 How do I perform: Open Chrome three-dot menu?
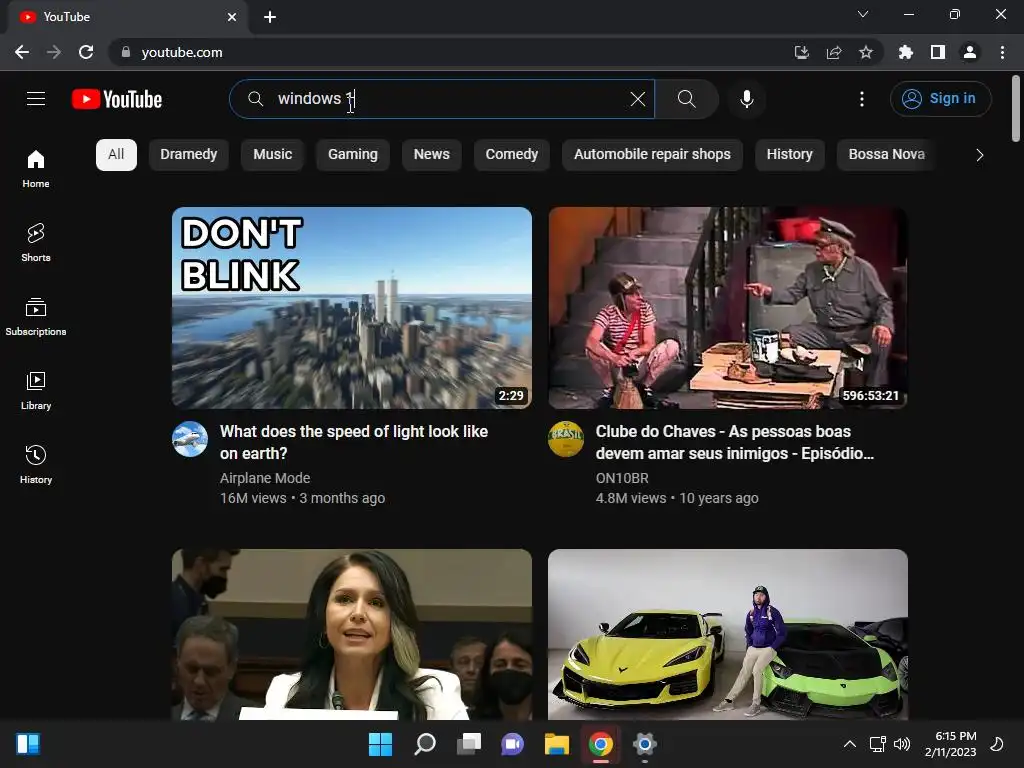[x=1002, y=52]
